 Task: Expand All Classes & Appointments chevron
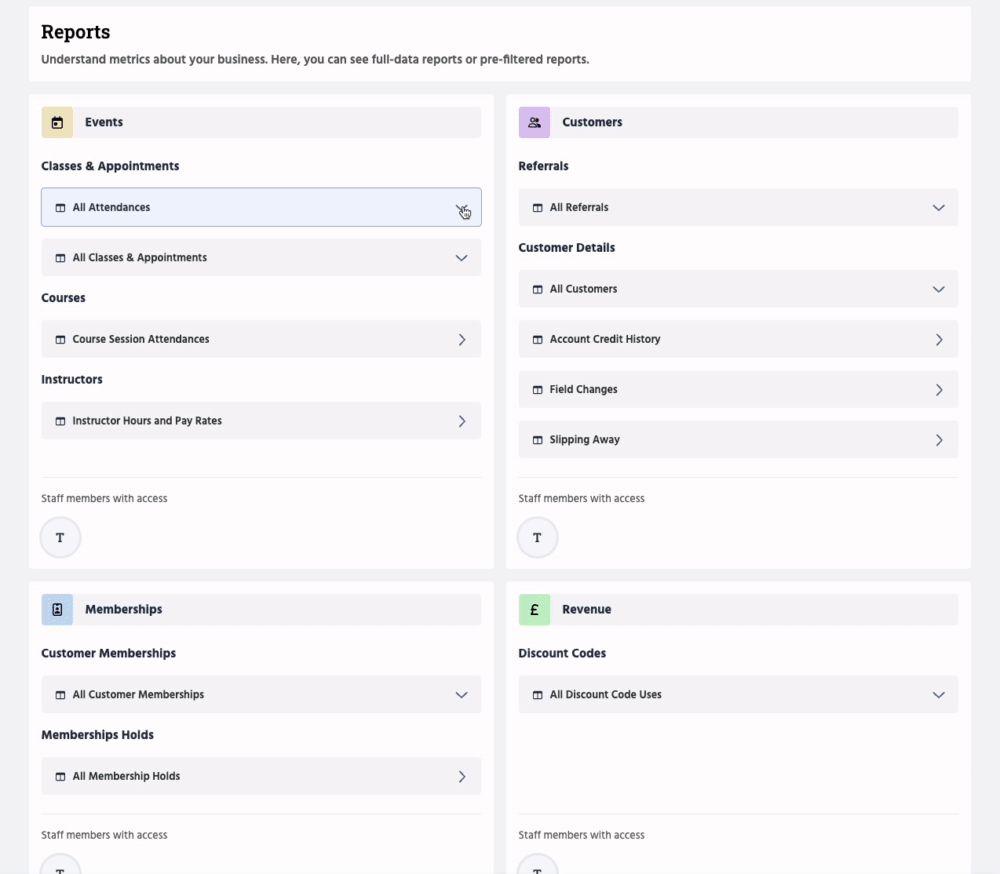tap(461, 258)
